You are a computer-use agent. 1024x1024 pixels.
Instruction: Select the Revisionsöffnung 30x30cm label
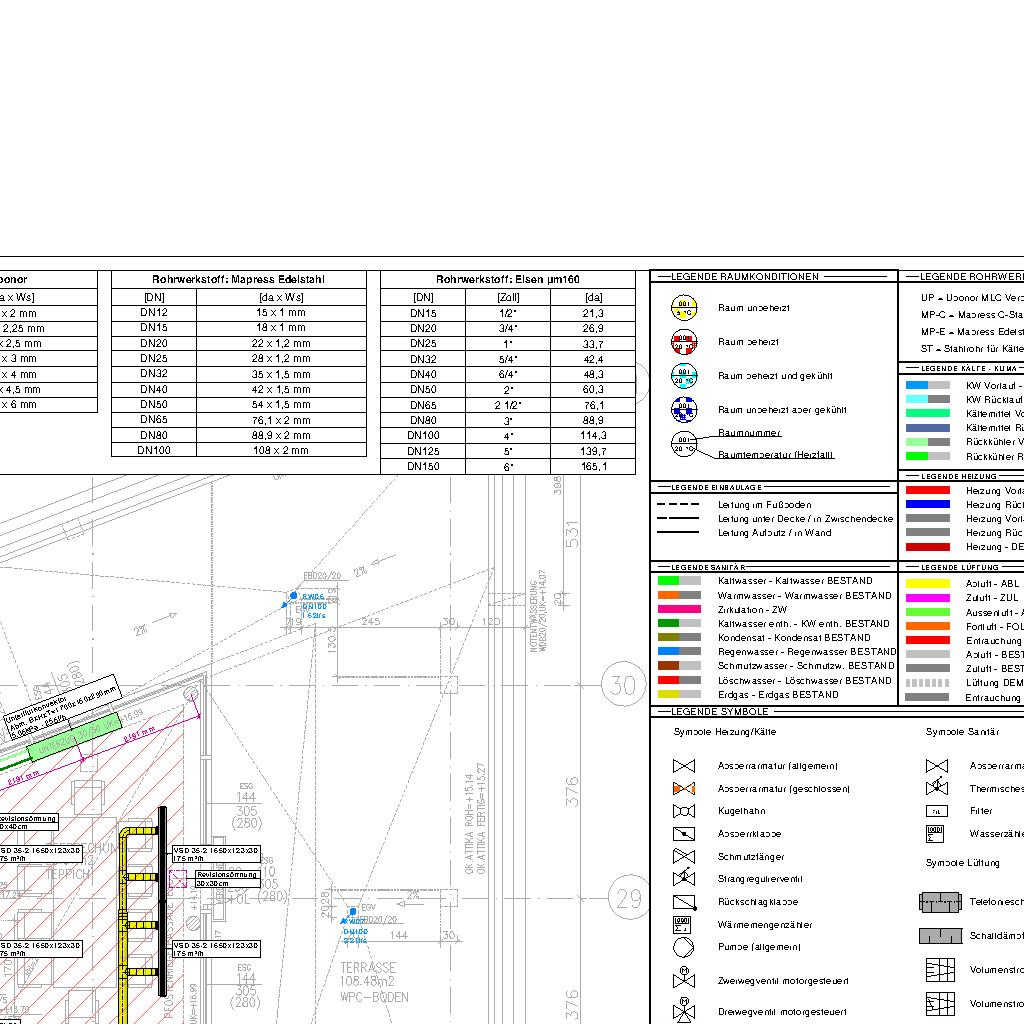(227, 878)
